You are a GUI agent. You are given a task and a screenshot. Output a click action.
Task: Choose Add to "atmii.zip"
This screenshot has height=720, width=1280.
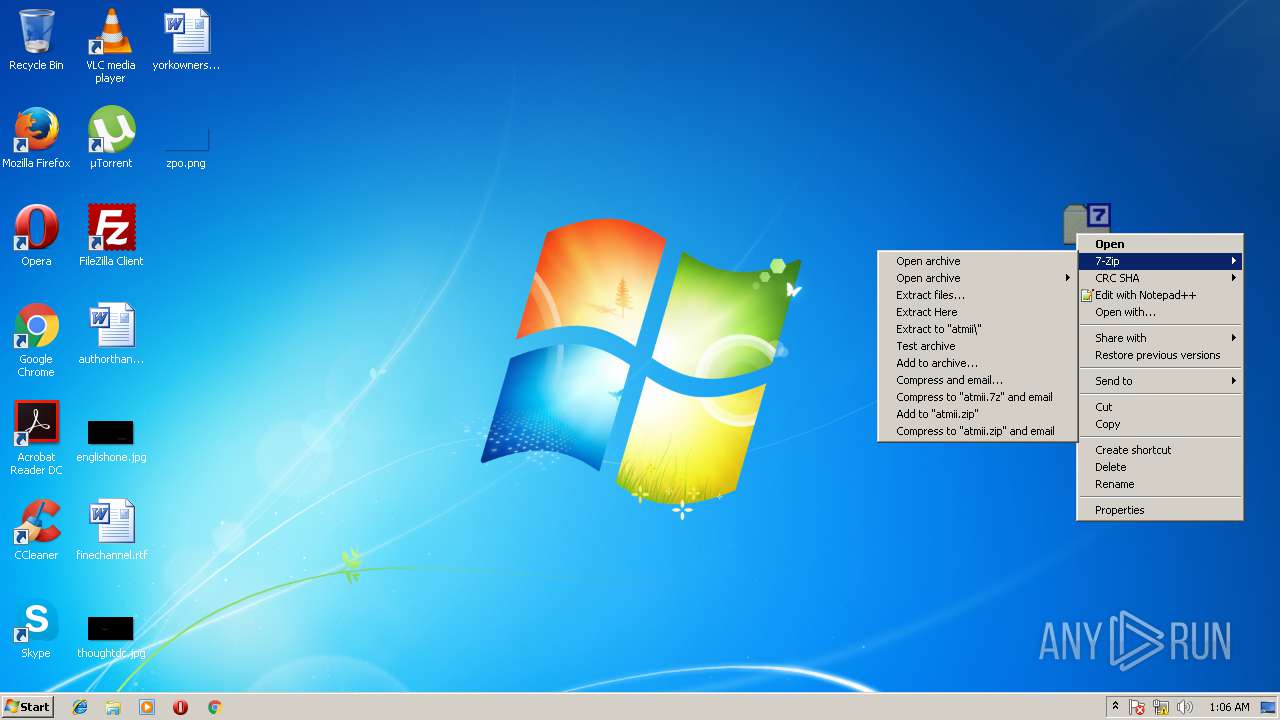[x=977, y=414]
